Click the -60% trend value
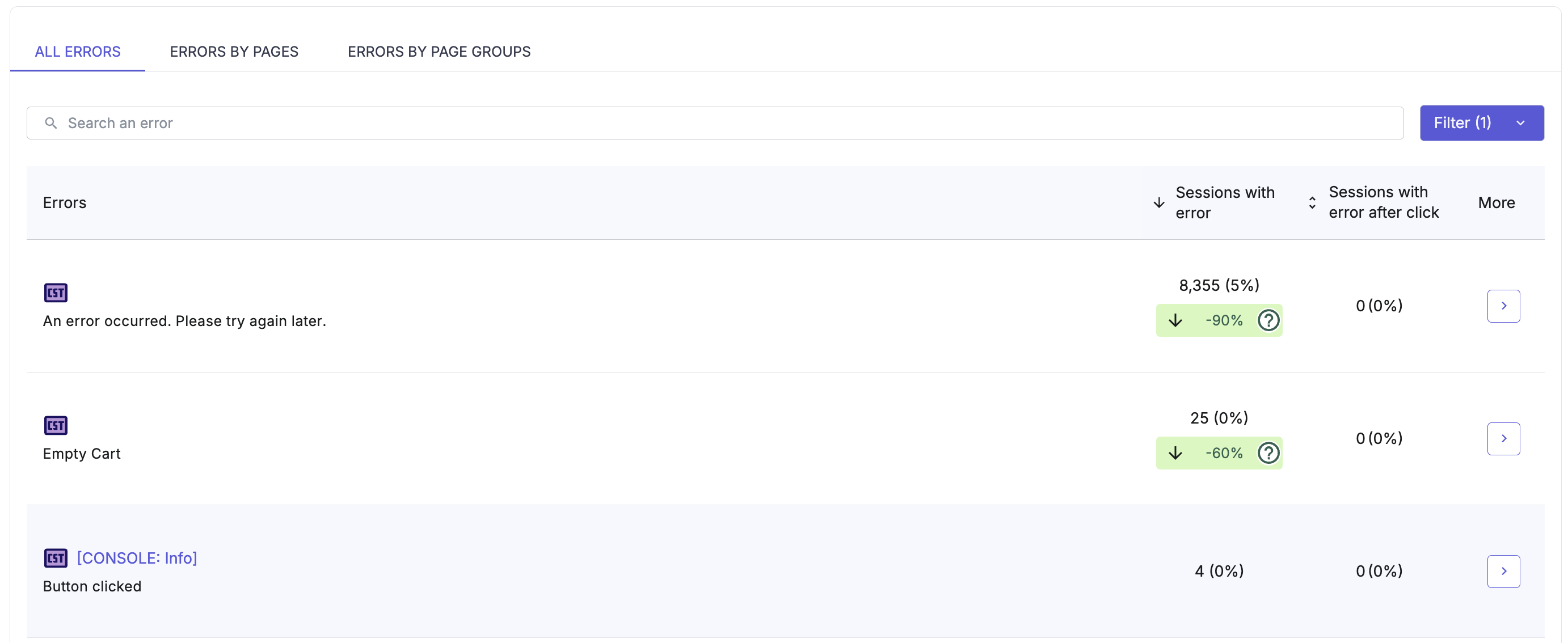 tap(1224, 453)
